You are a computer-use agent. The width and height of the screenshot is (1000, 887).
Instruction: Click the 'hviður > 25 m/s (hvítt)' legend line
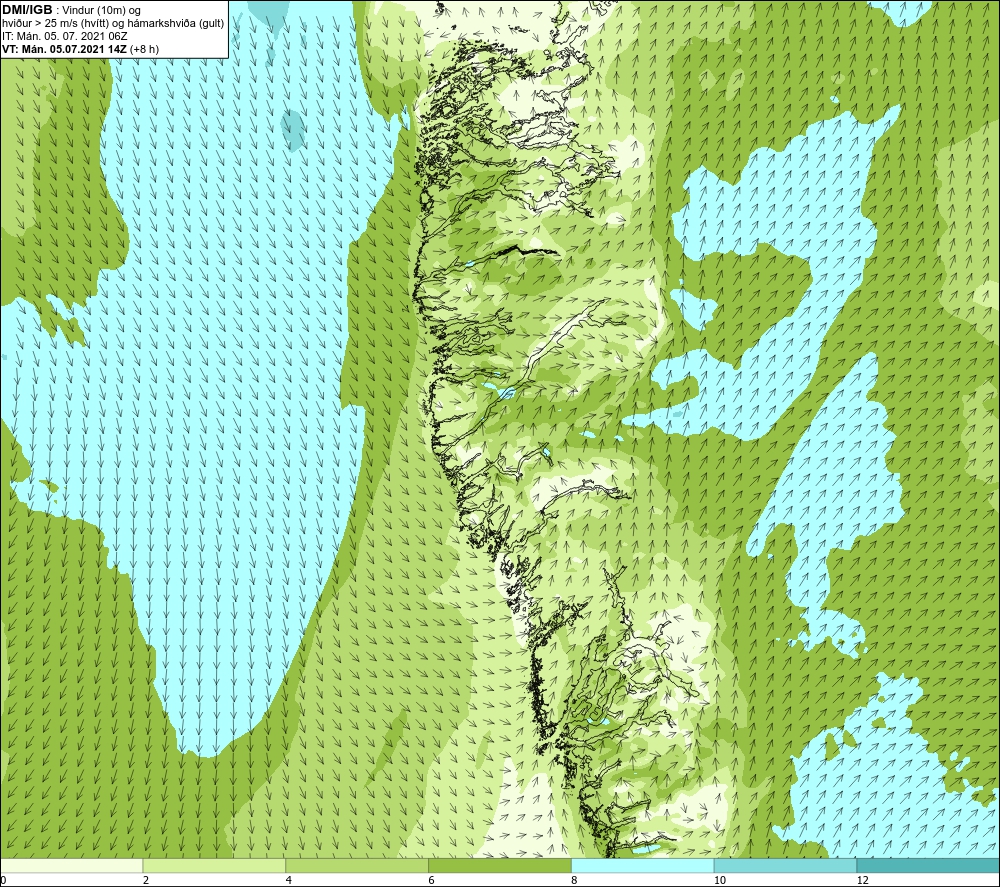(113, 24)
